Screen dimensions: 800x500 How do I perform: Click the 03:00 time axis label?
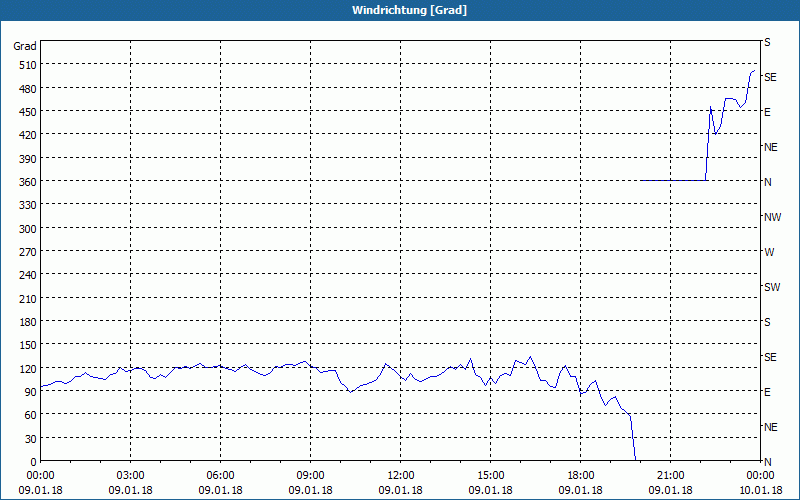(x=131, y=476)
